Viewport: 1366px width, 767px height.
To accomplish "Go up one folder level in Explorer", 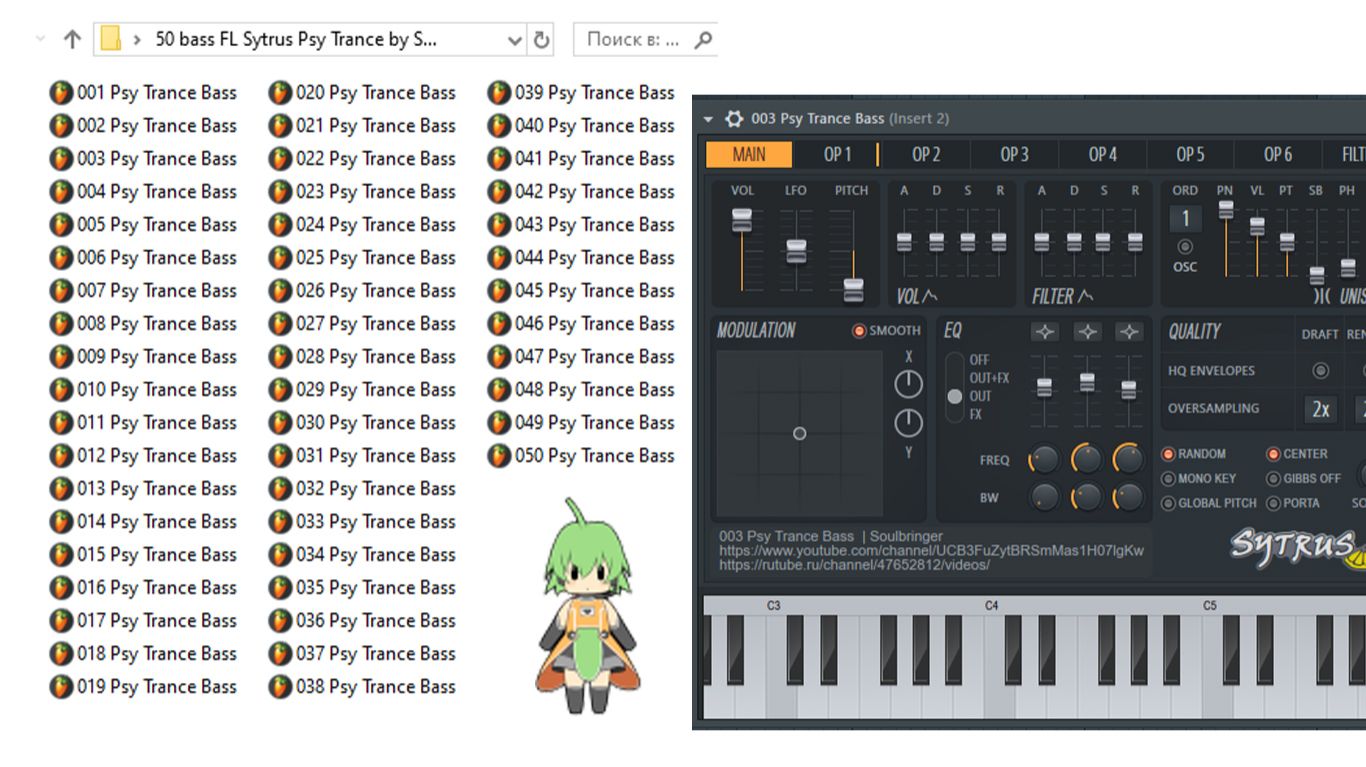I will (72, 40).
